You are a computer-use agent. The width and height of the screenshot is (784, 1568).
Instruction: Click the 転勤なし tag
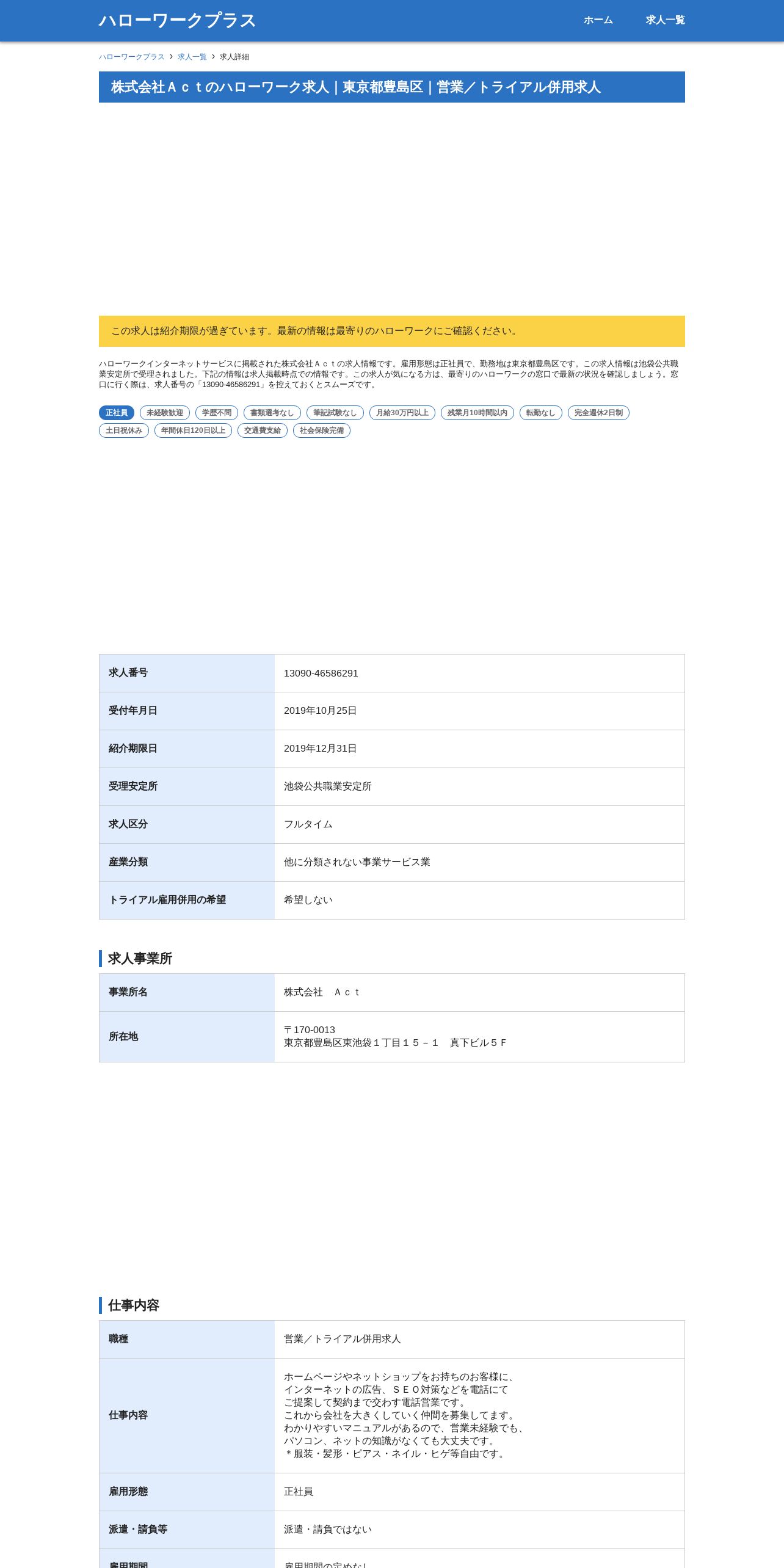point(541,413)
